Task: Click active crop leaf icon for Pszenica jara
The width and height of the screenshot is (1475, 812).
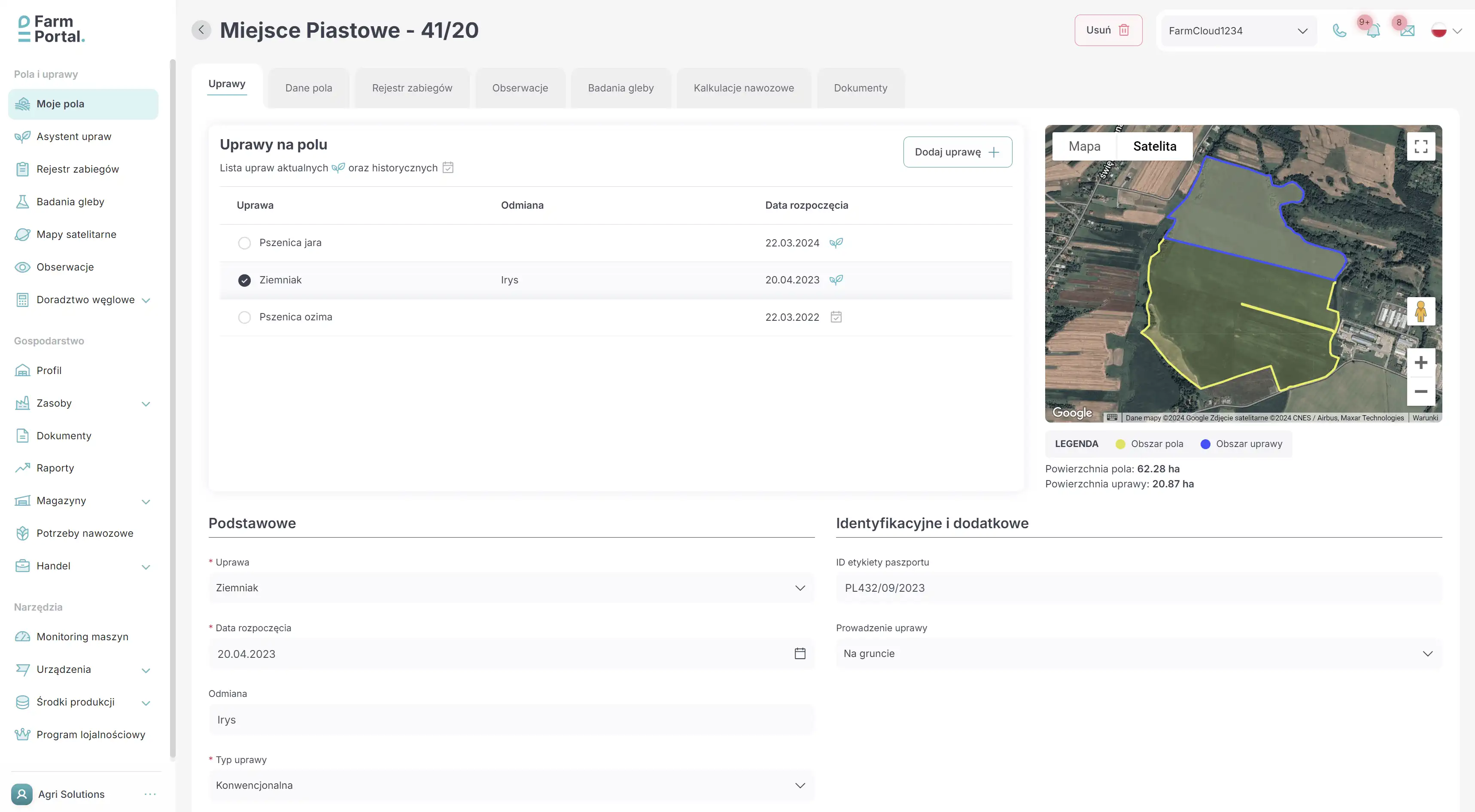Action: point(836,243)
